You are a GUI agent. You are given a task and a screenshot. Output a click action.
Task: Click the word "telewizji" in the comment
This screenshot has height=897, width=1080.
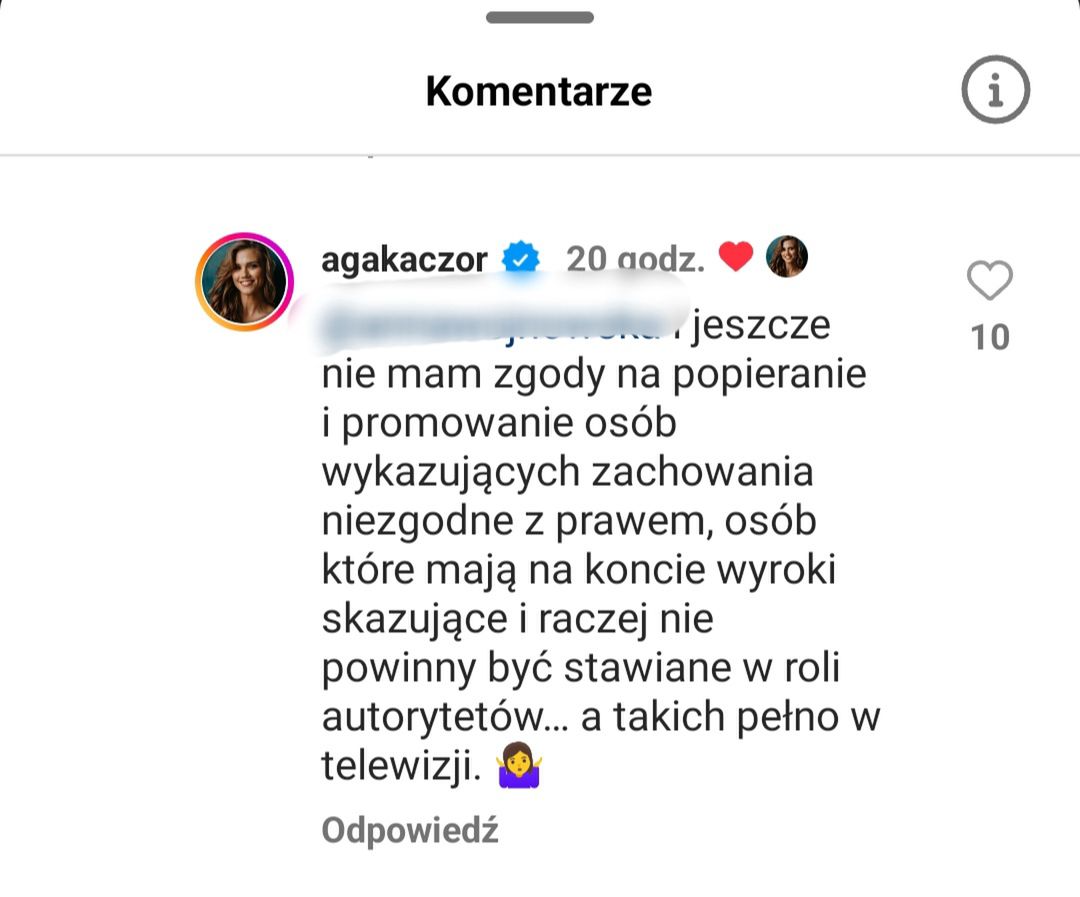401,766
